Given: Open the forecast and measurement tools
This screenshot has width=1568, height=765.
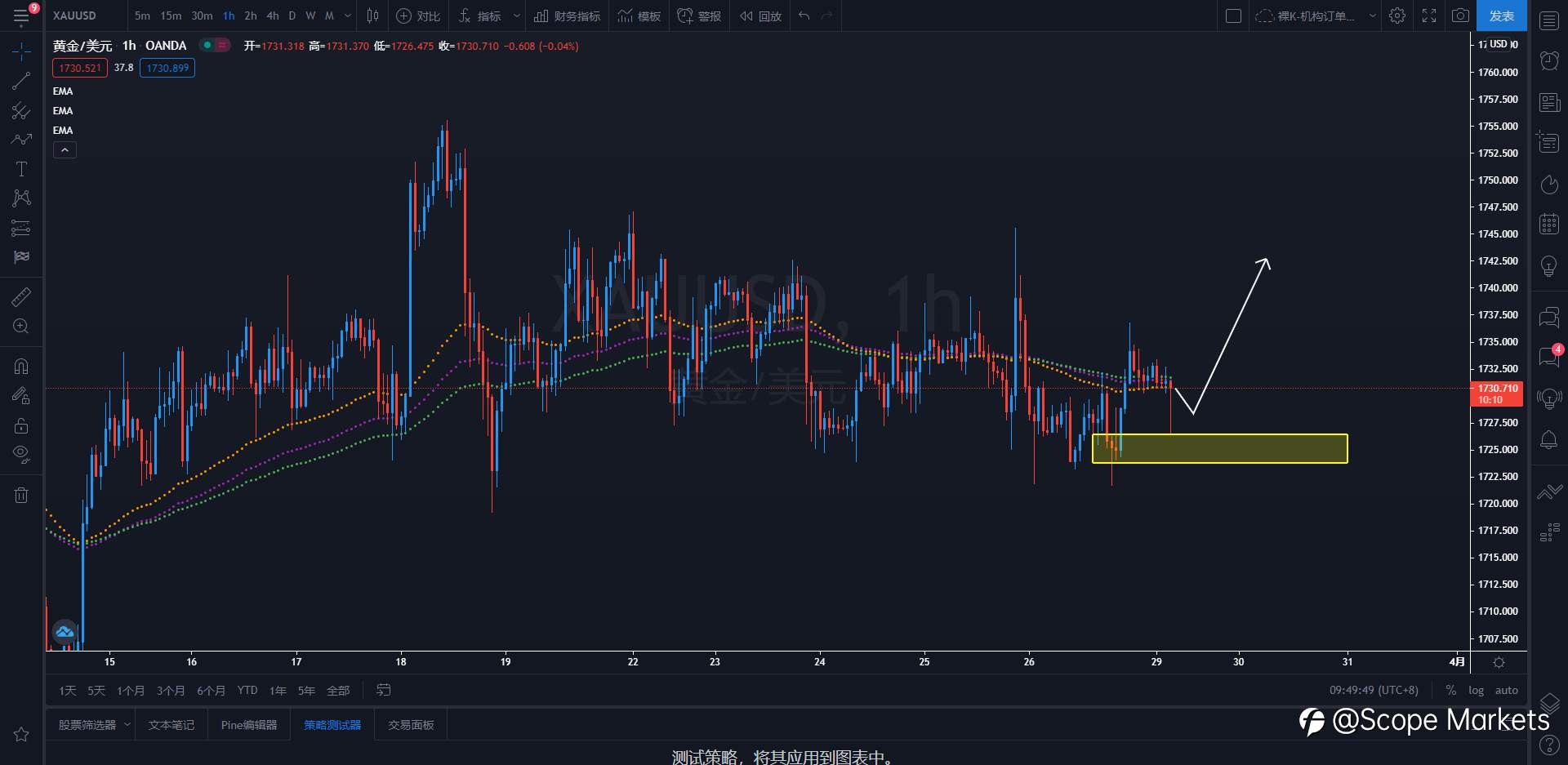Looking at the screenshot, I should click(x=21, y=228).
